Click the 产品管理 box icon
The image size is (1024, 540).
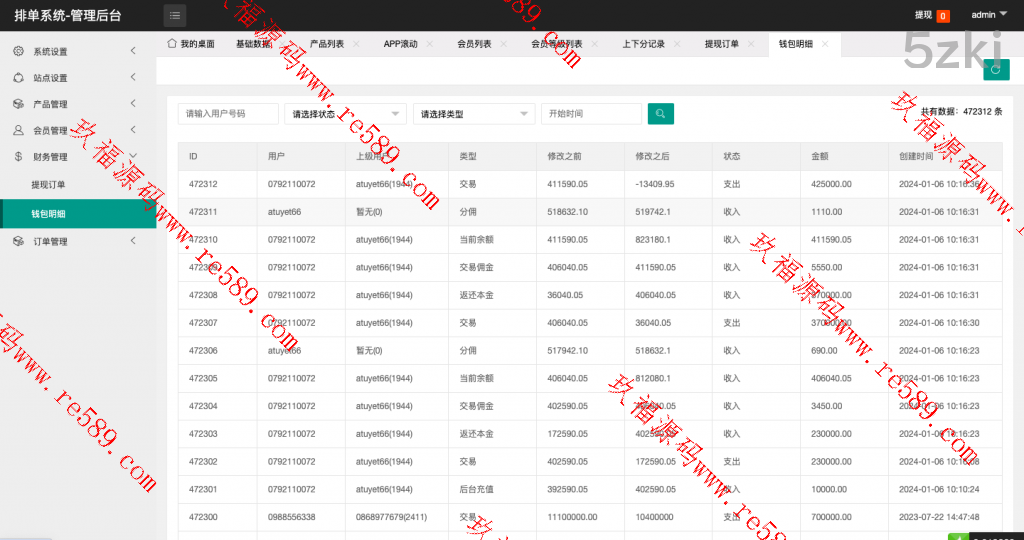pos(18,104)
